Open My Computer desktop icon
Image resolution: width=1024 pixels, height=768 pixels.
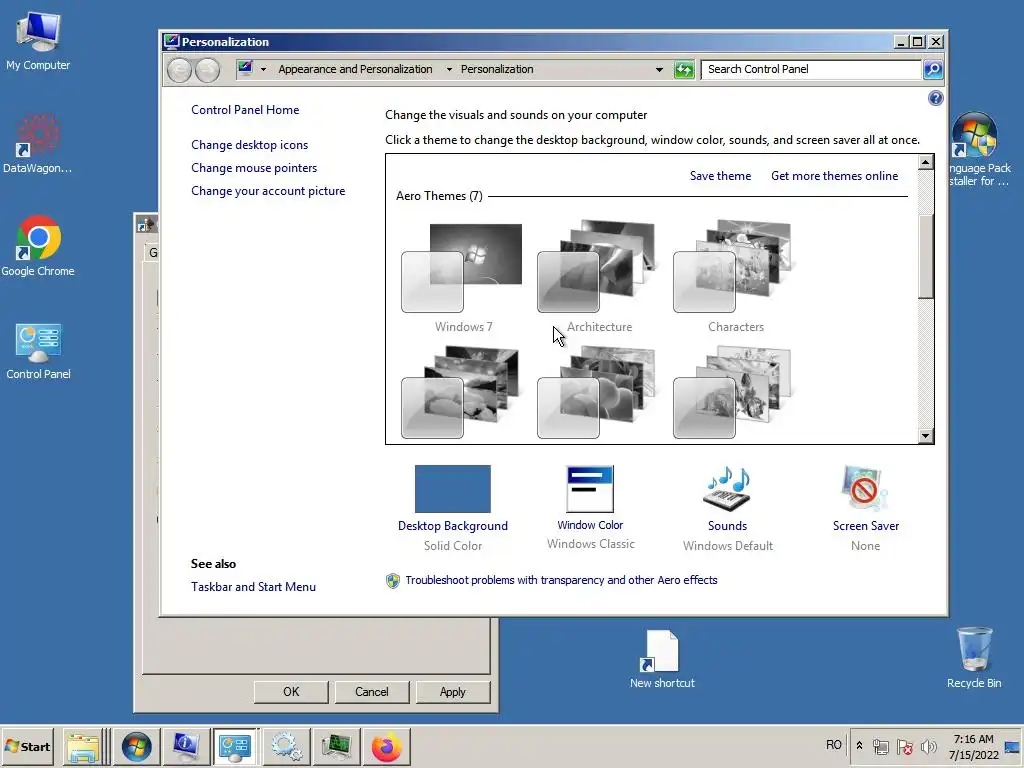point(38,41)
